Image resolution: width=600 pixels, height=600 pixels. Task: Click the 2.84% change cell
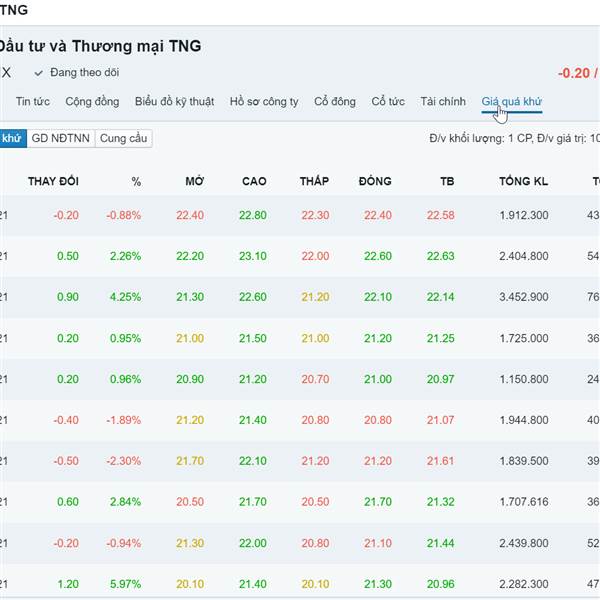126,502
